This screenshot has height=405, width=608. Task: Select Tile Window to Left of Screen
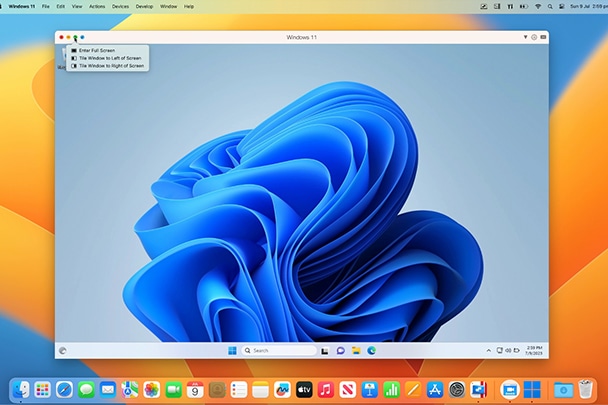point(107,58)
